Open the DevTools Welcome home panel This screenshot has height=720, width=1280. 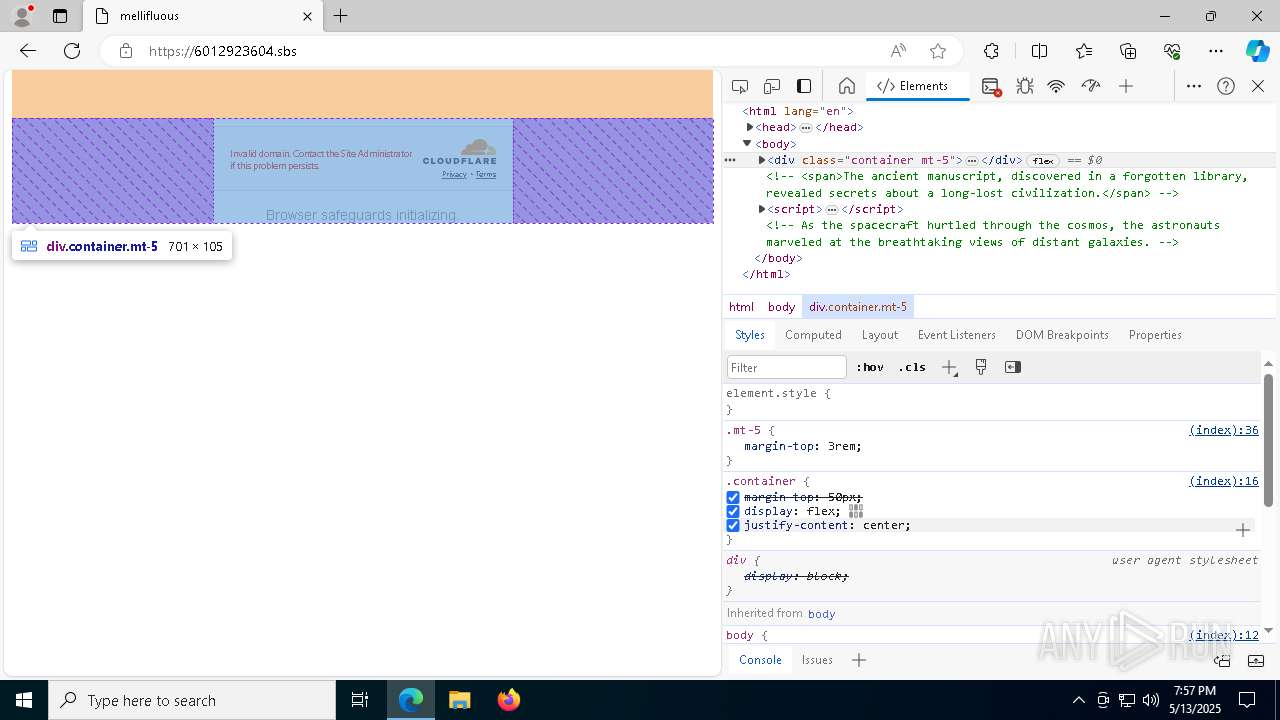(846, 86)
